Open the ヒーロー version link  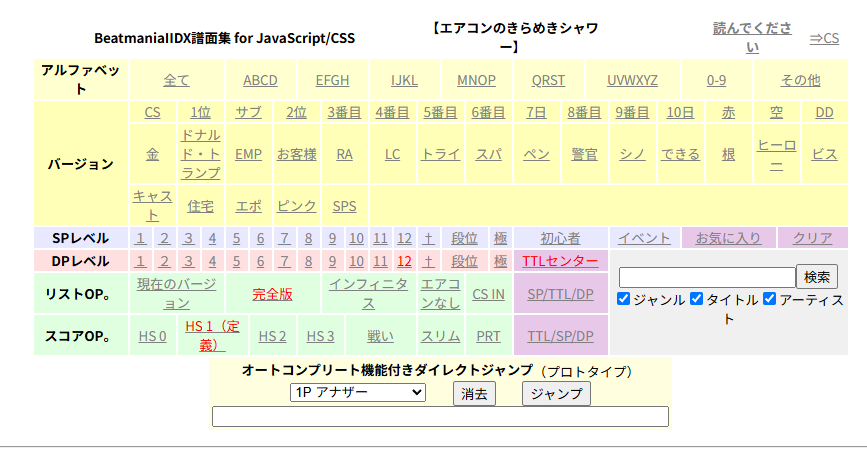click(x=776, y=154)
